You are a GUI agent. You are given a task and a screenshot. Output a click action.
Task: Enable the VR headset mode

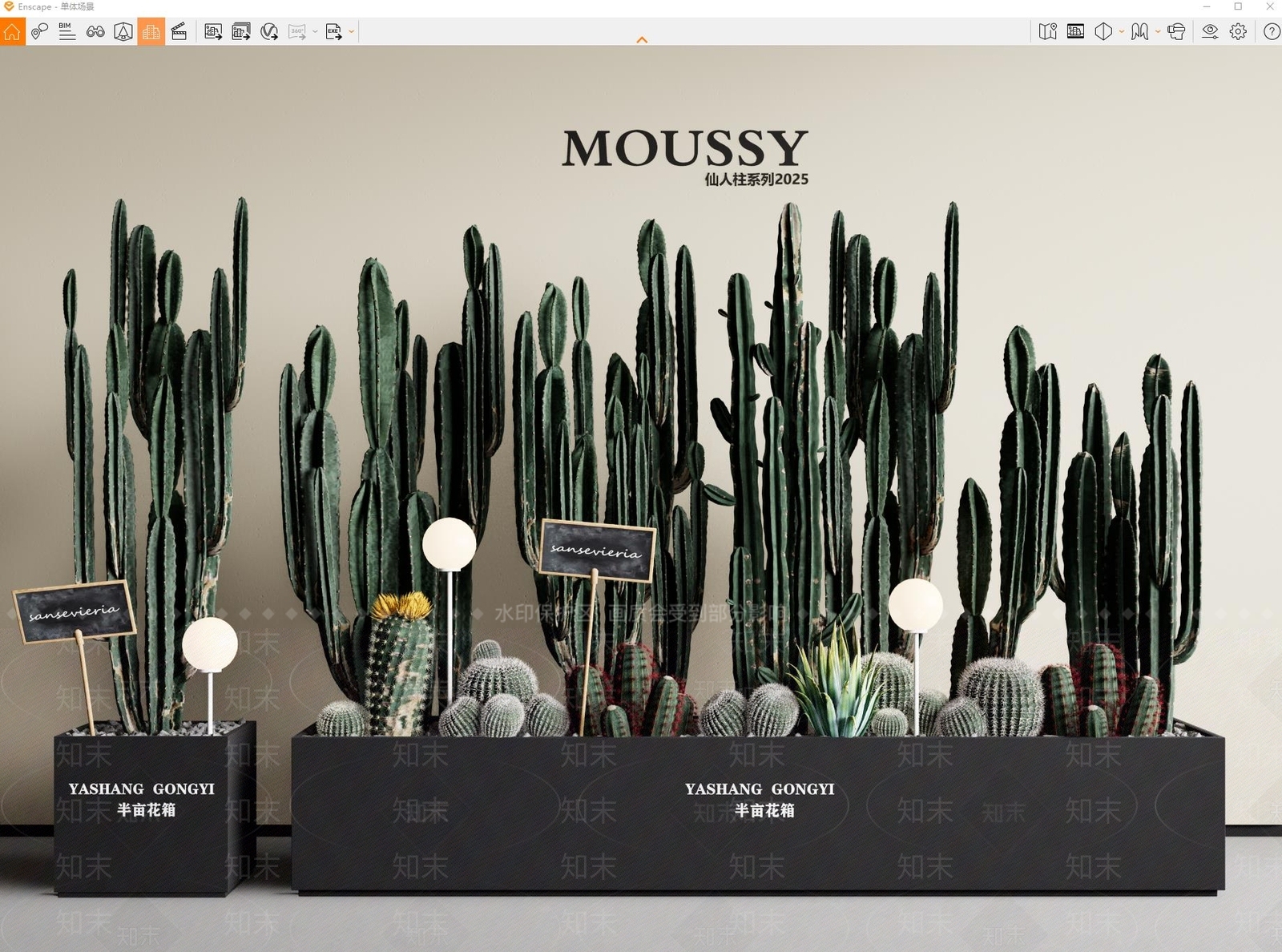coord(1176,32)
